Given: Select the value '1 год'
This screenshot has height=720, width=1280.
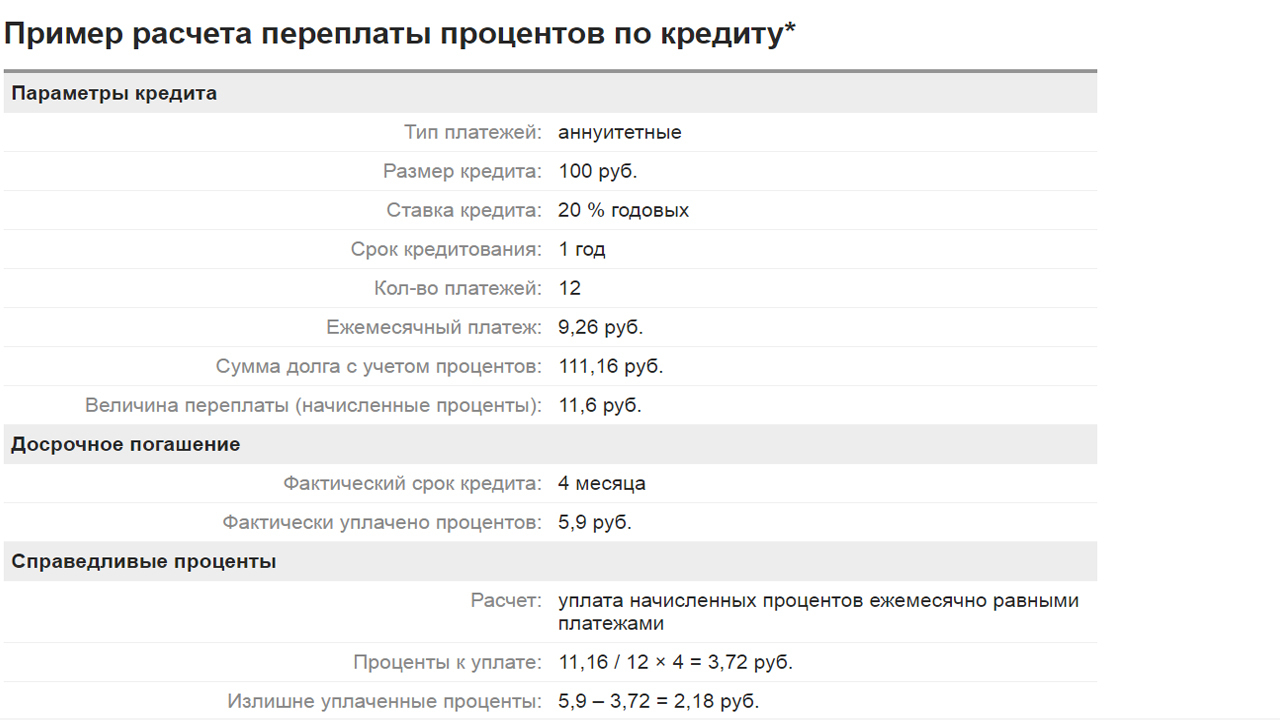Looking at the screenshot, I should coord(582,249).
